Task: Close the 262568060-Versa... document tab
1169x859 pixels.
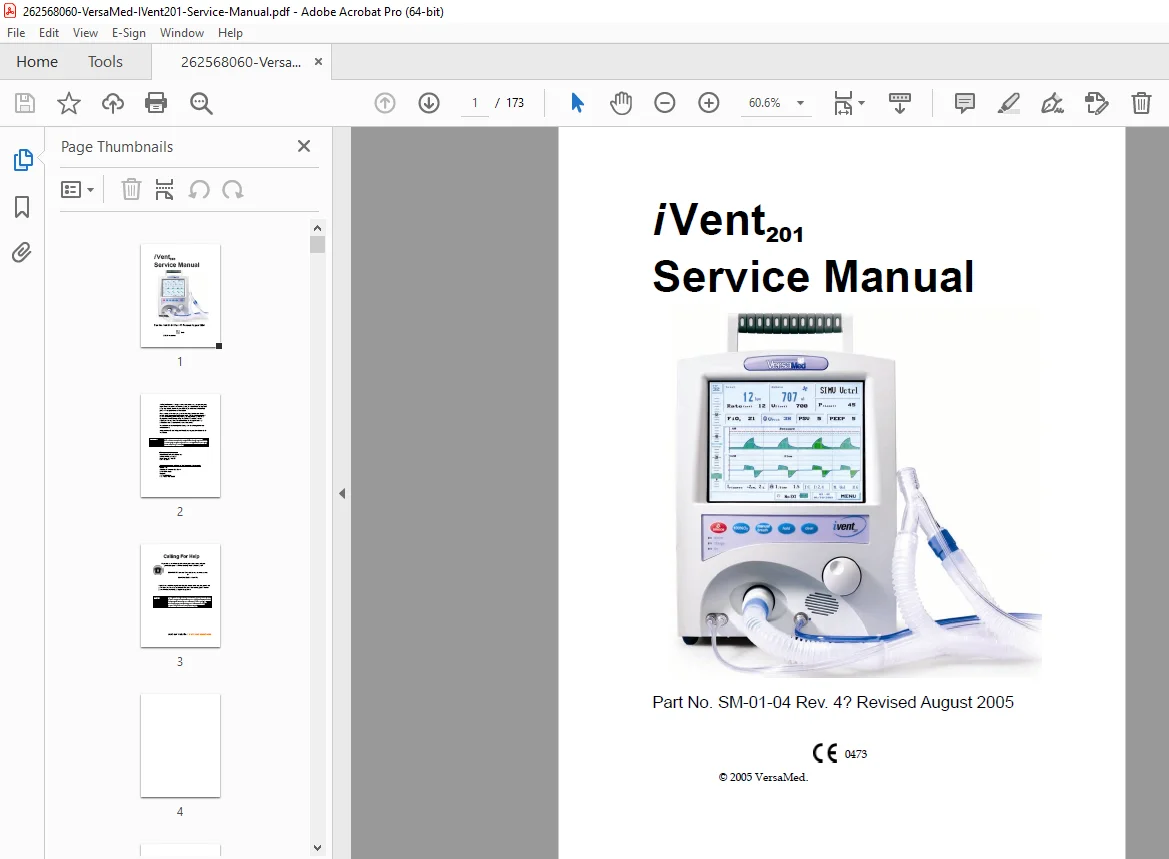Action: point(318,62)
